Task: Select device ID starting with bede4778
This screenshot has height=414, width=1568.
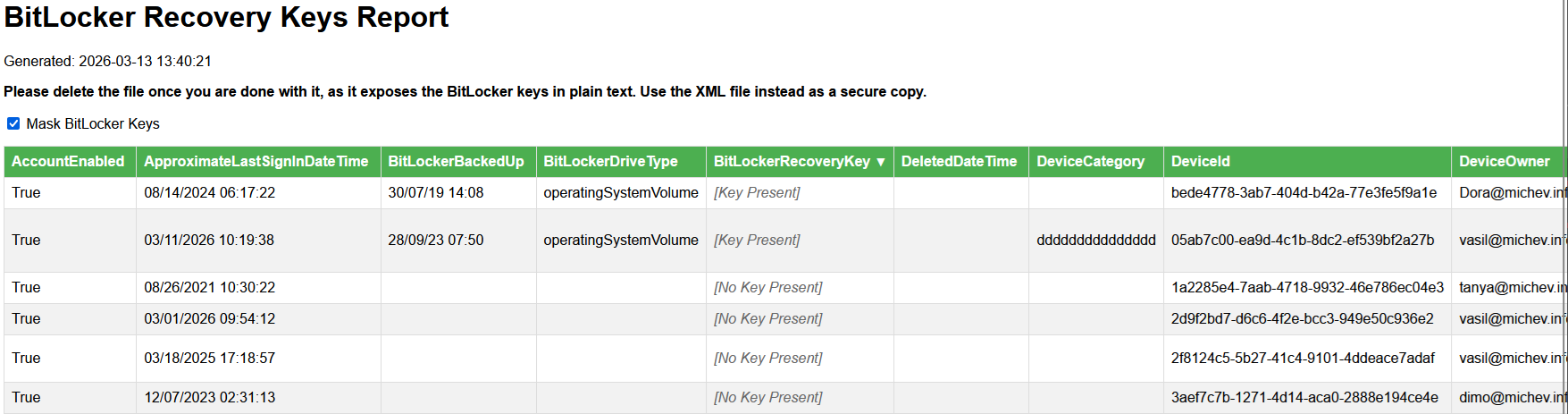Action: pos(1304,193)
